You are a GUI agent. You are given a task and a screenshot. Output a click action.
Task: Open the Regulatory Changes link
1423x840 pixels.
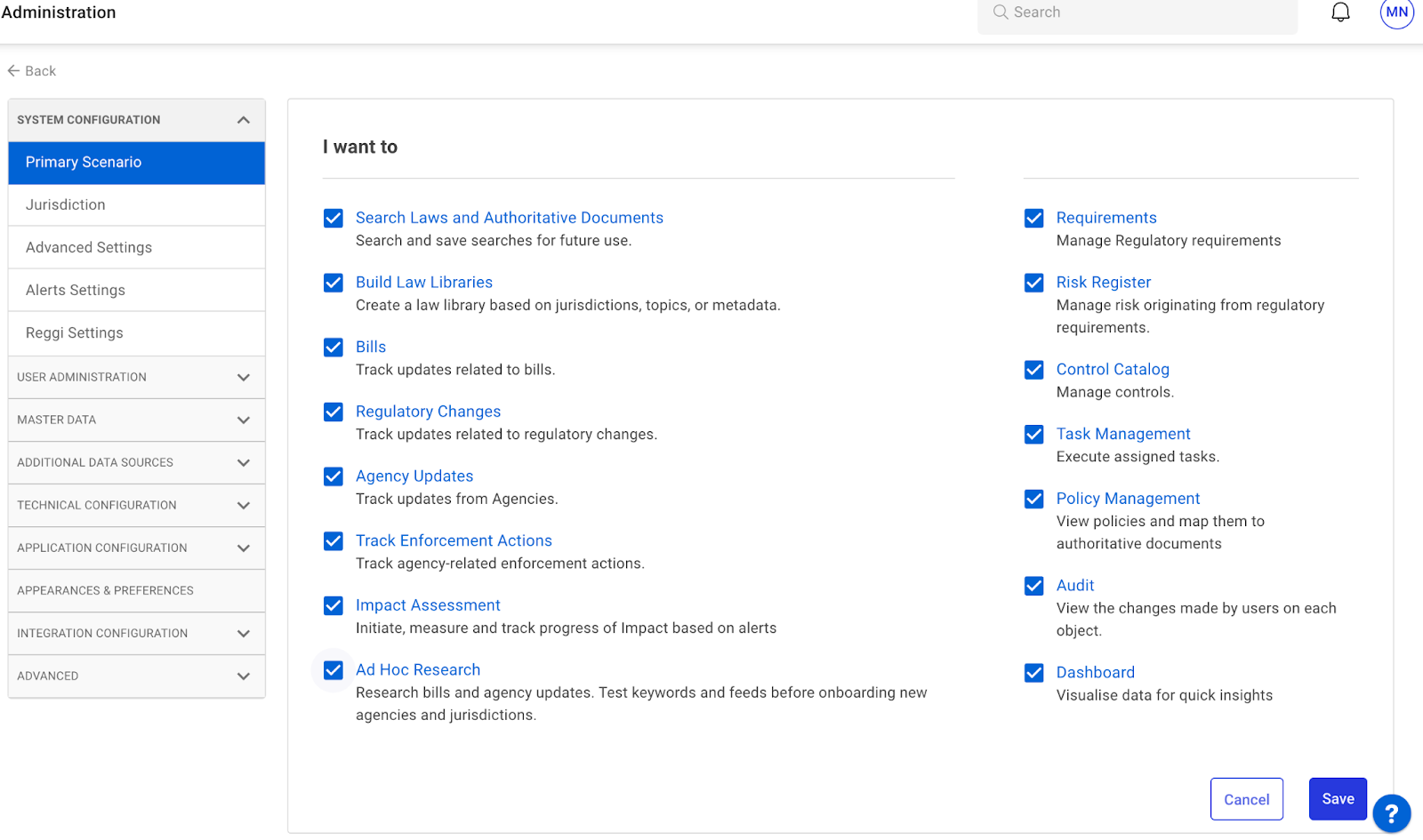tap(428, 412)
